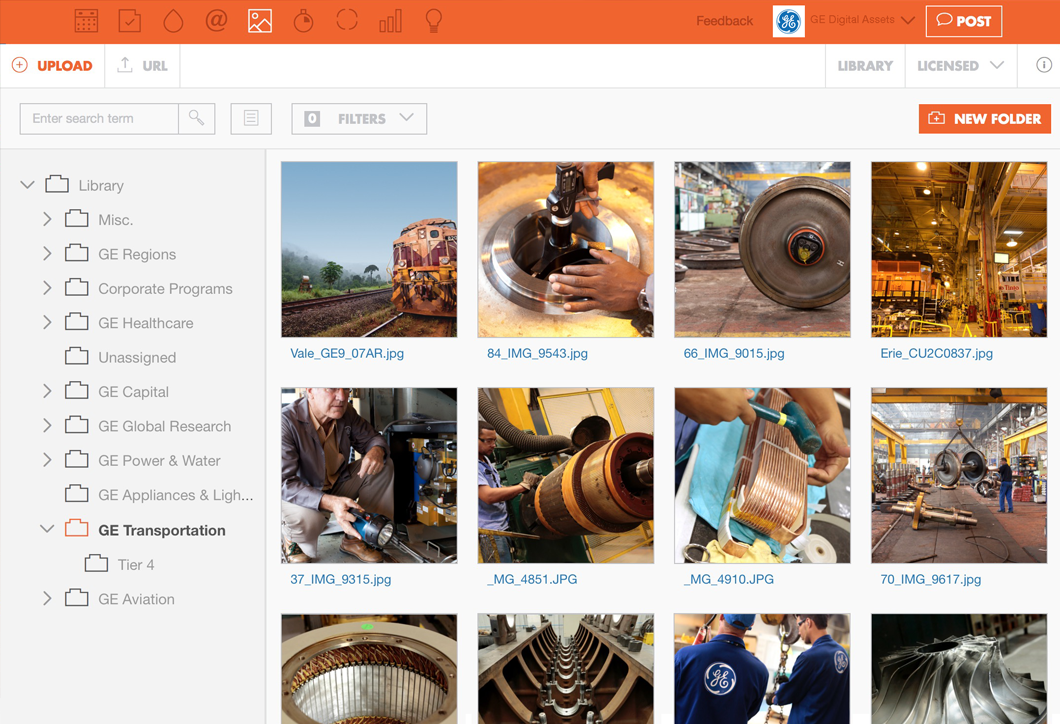Open the Licensed dropdown
This screenshot has height=724, width=1060.
(x=961, y=66)
